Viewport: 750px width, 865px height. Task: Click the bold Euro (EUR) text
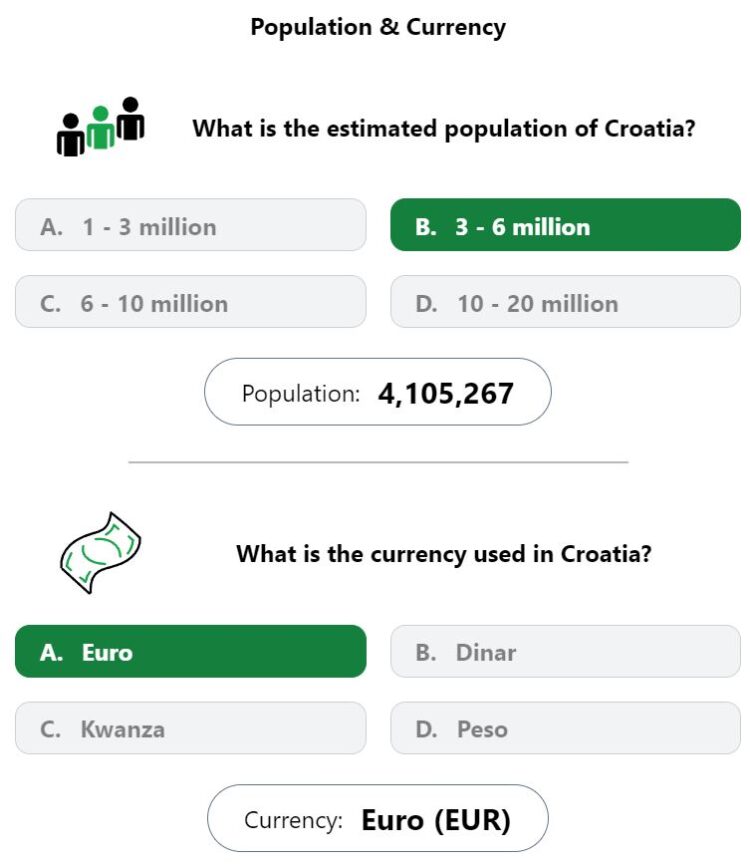click(436, 820)
